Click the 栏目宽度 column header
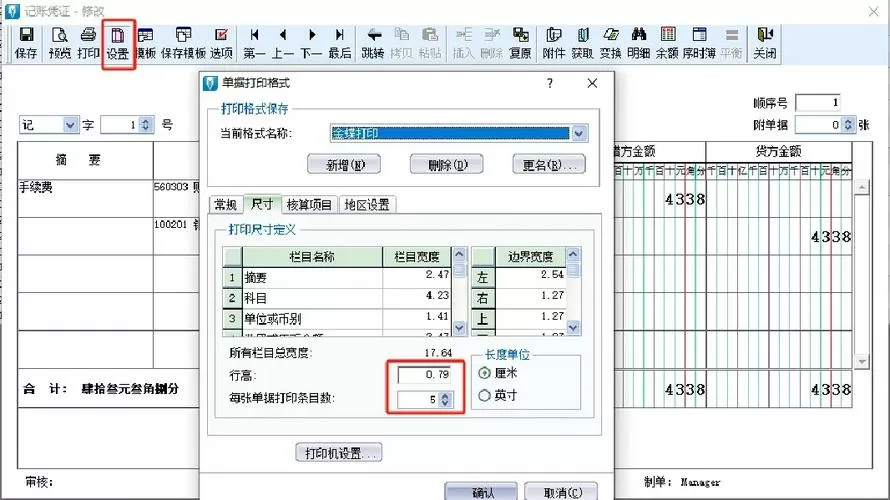This screenshot has width=890, height=500. point(417,257)
